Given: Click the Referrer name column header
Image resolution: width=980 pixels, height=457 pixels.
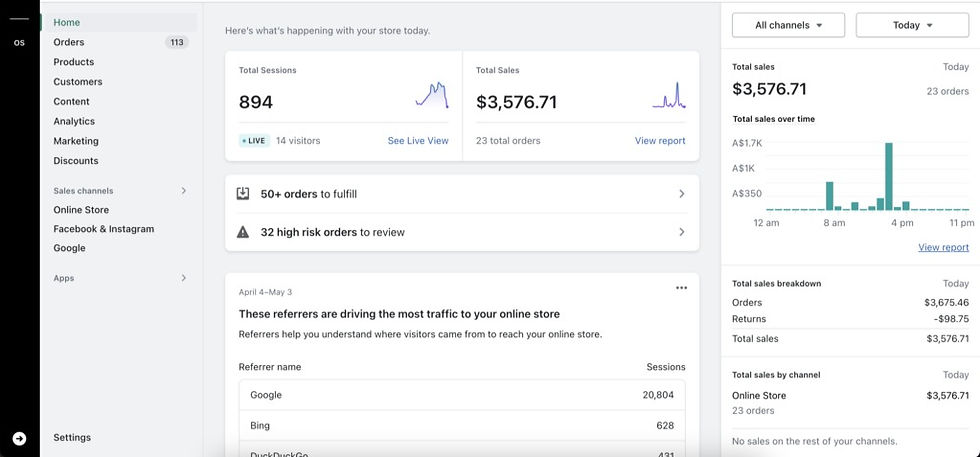Looking at the screenshot, I should pos(269,367).
